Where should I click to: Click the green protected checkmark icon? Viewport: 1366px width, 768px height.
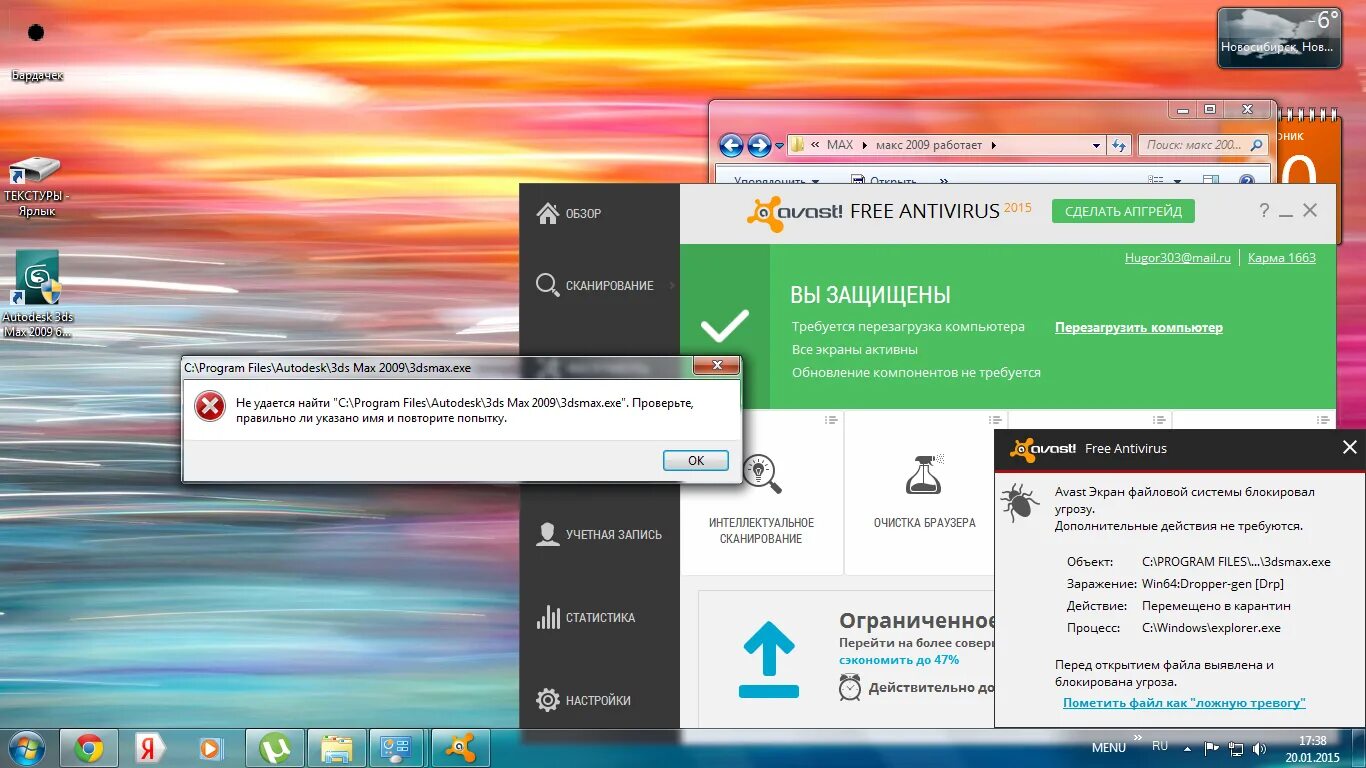pyautogui.click(x=725, y=326)
